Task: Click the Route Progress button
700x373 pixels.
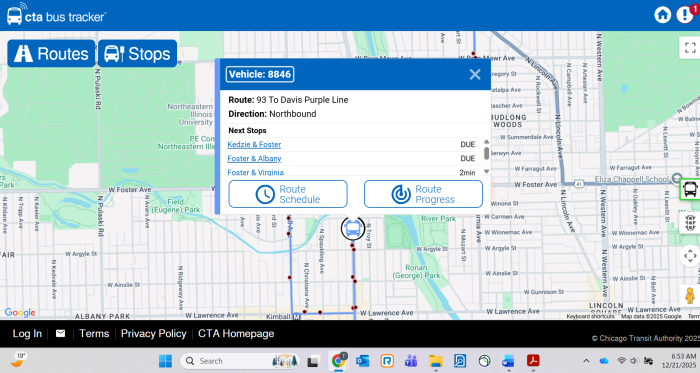Action: pos(423,194)
